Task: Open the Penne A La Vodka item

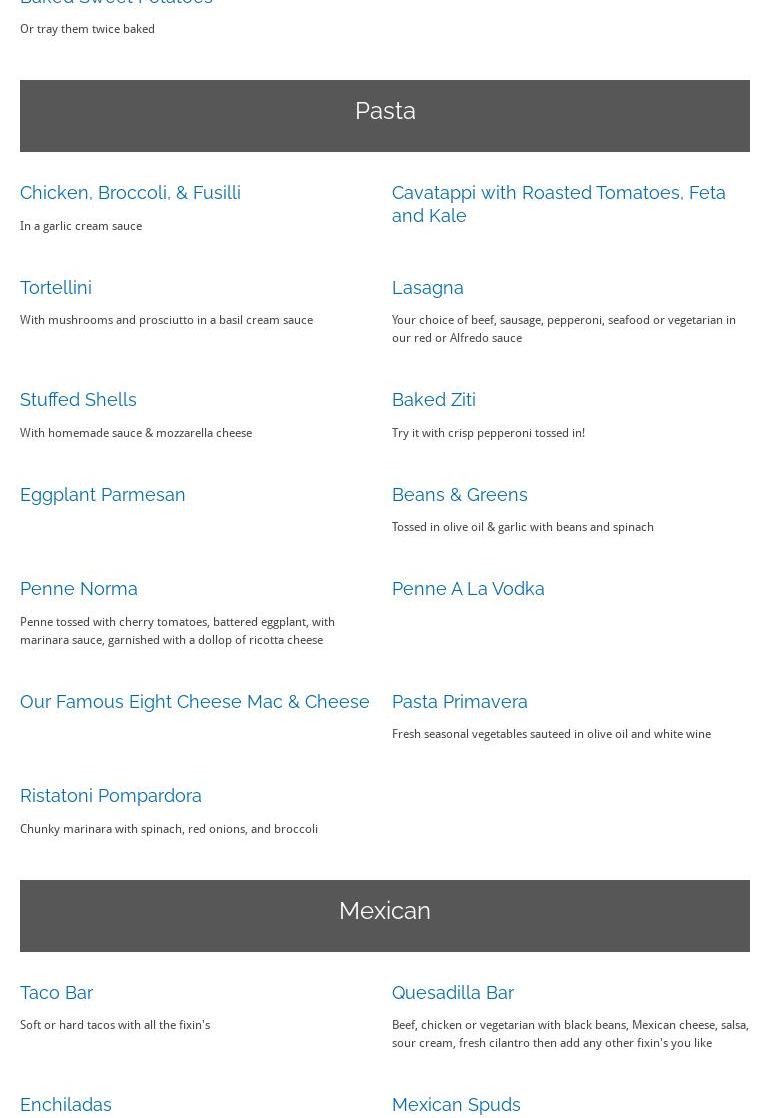Action: tap(468, 588)
